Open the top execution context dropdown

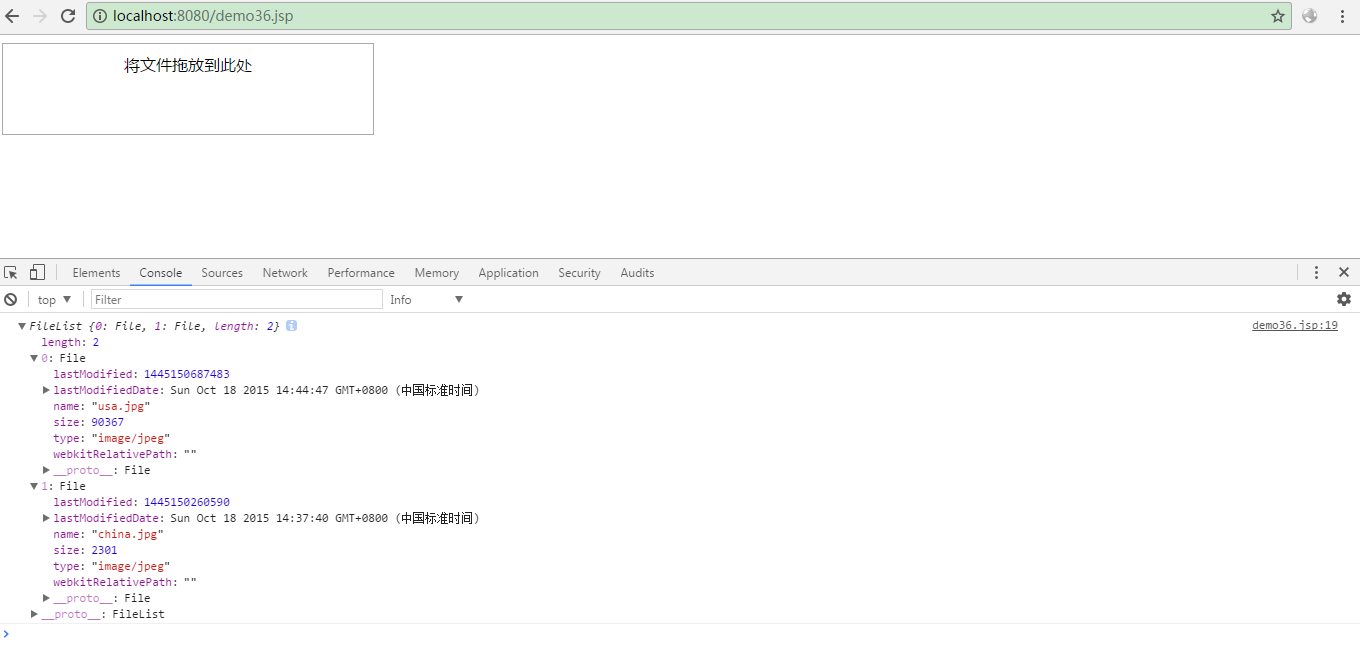pyautogui.click(x=54, y=300)
